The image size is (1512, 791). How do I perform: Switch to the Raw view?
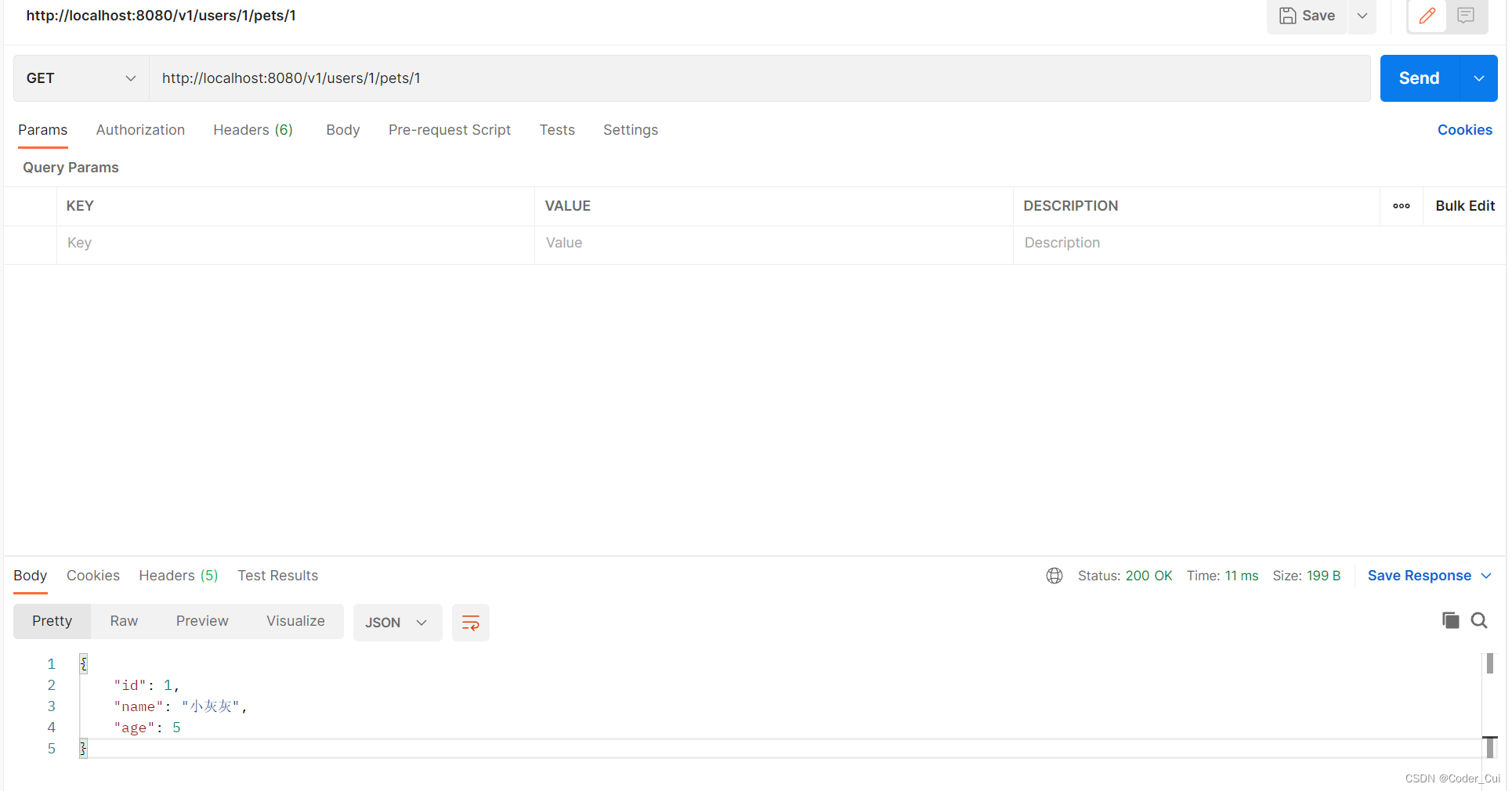click(x=124, y=621)
